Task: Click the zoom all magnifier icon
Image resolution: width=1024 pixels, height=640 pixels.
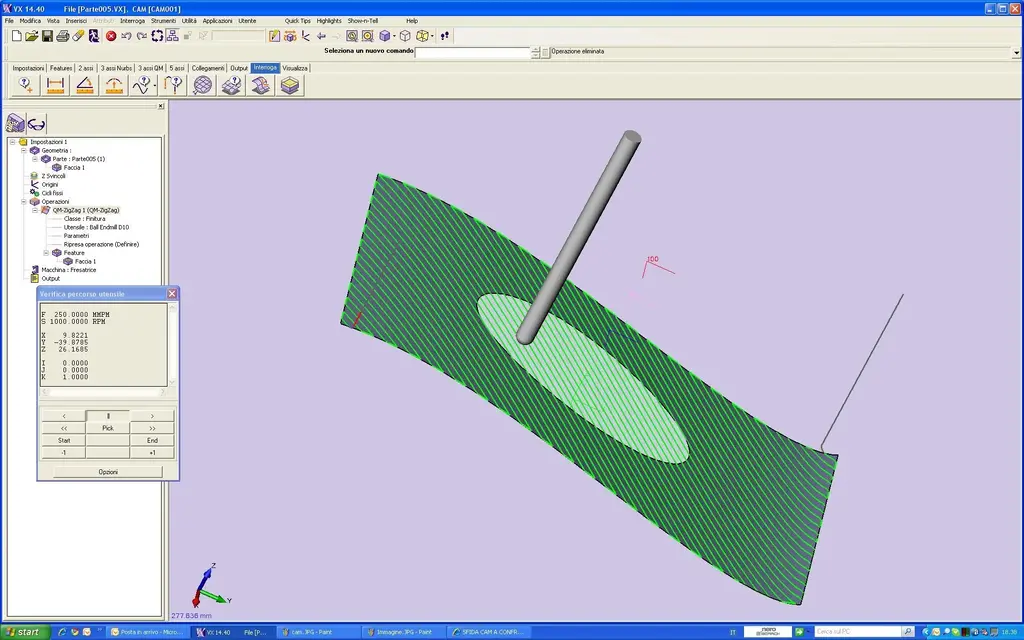Action: pos(352,37)
